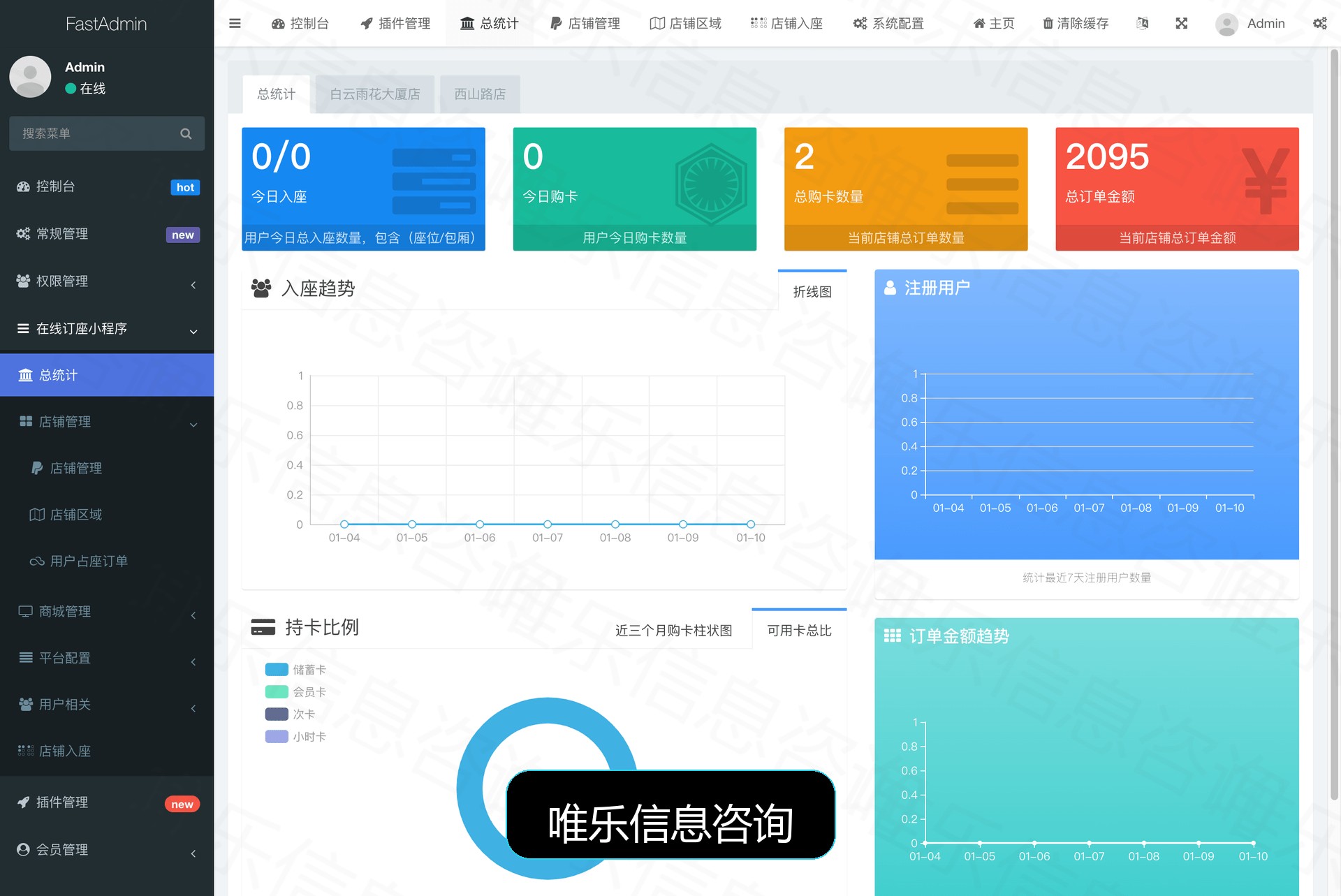Open 插件管理 in the top navigation

point(395,24)
